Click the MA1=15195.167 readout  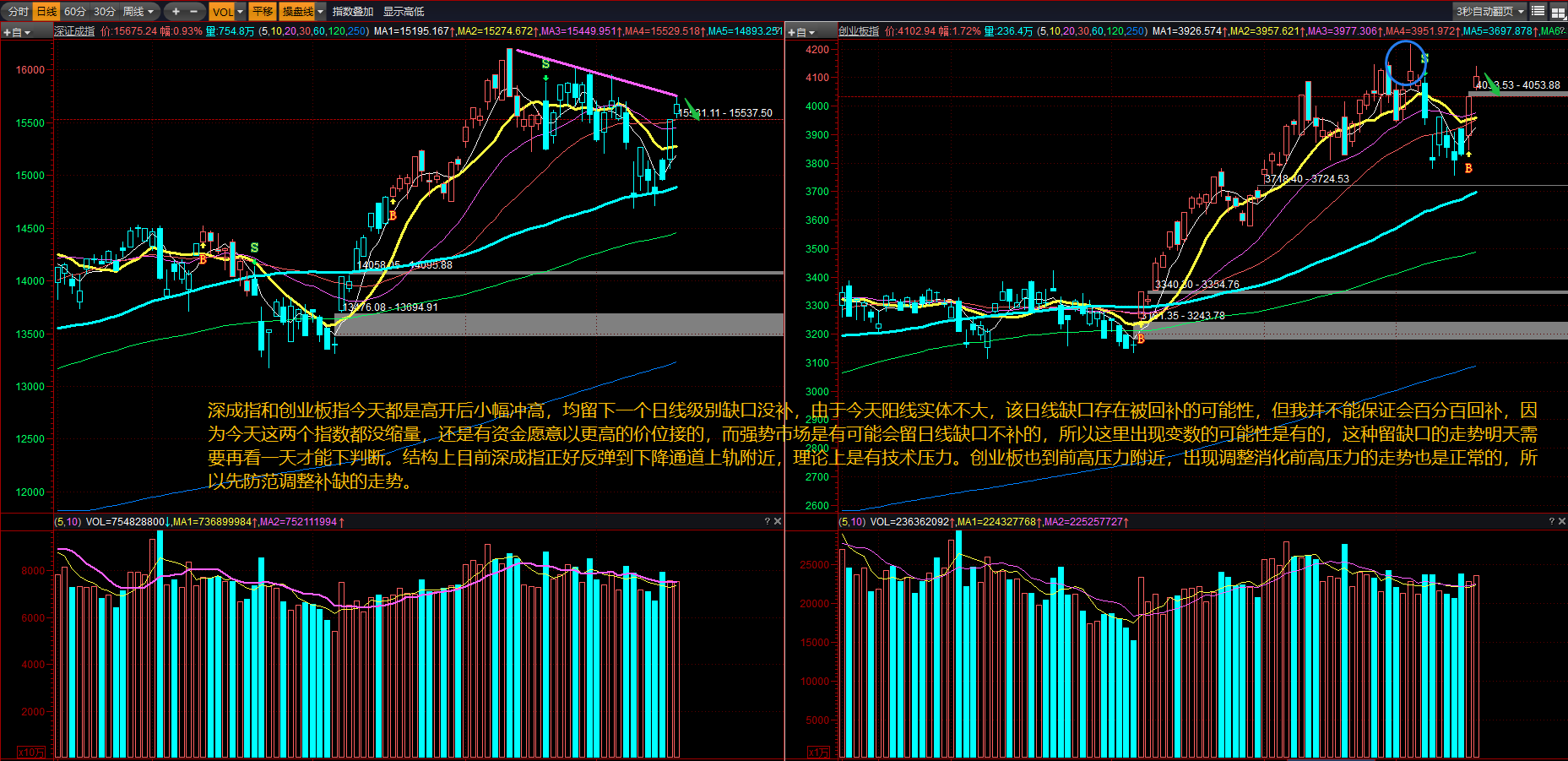pos(414,31)
